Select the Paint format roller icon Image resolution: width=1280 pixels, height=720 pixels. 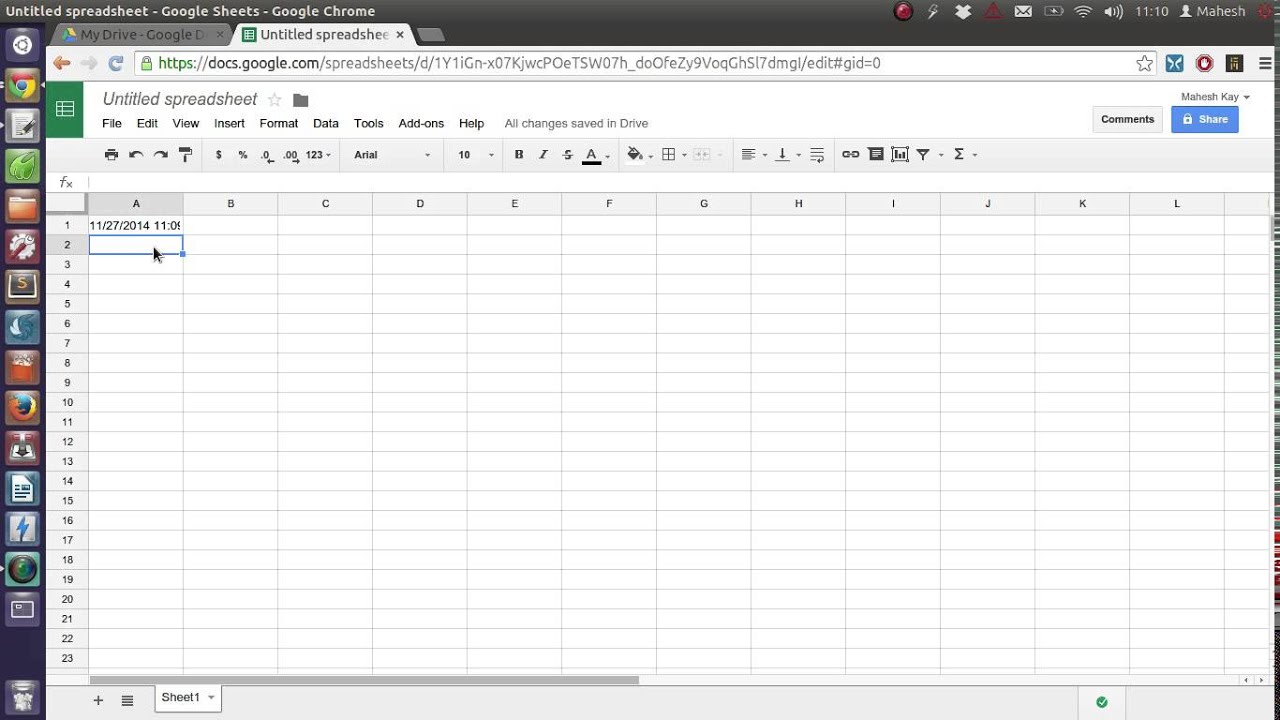[x=185, y=155]
